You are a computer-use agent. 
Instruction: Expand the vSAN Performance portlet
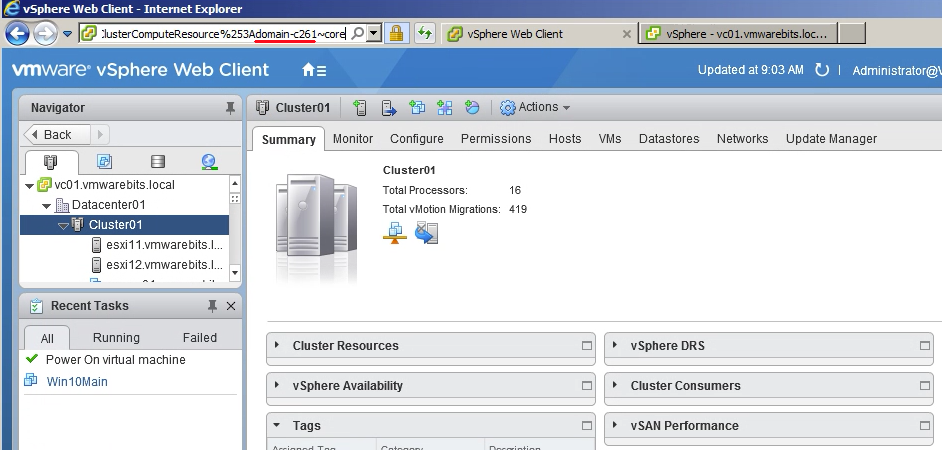[x=615, y=425]
